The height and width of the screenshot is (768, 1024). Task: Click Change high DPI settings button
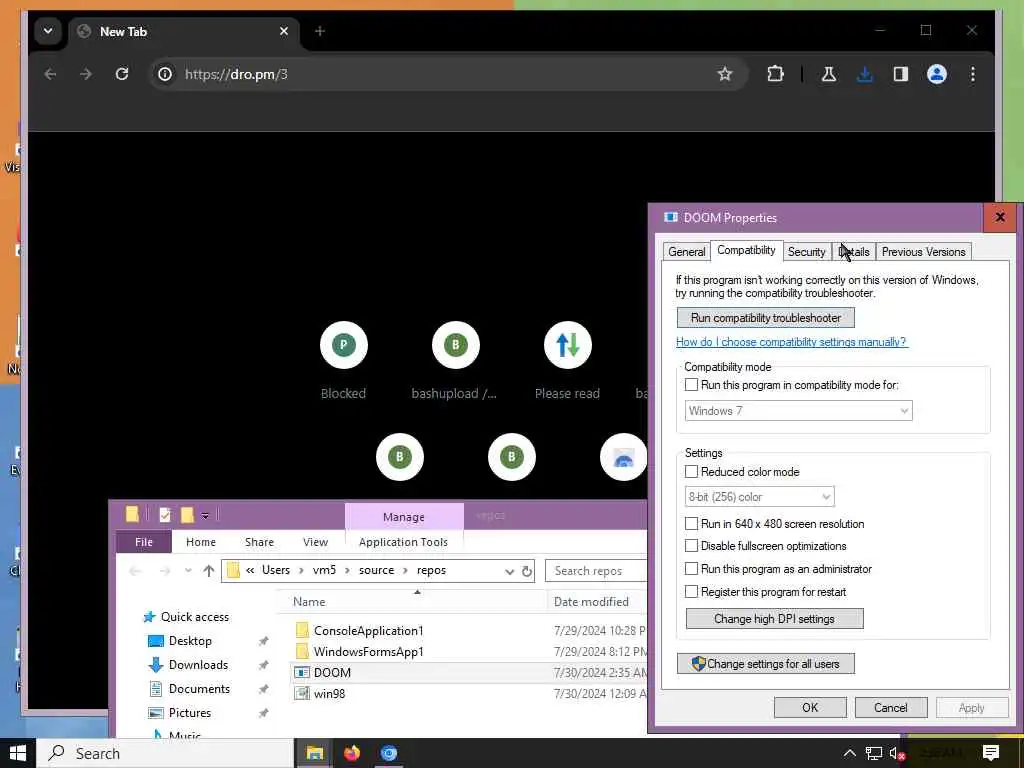click(775, 618)
